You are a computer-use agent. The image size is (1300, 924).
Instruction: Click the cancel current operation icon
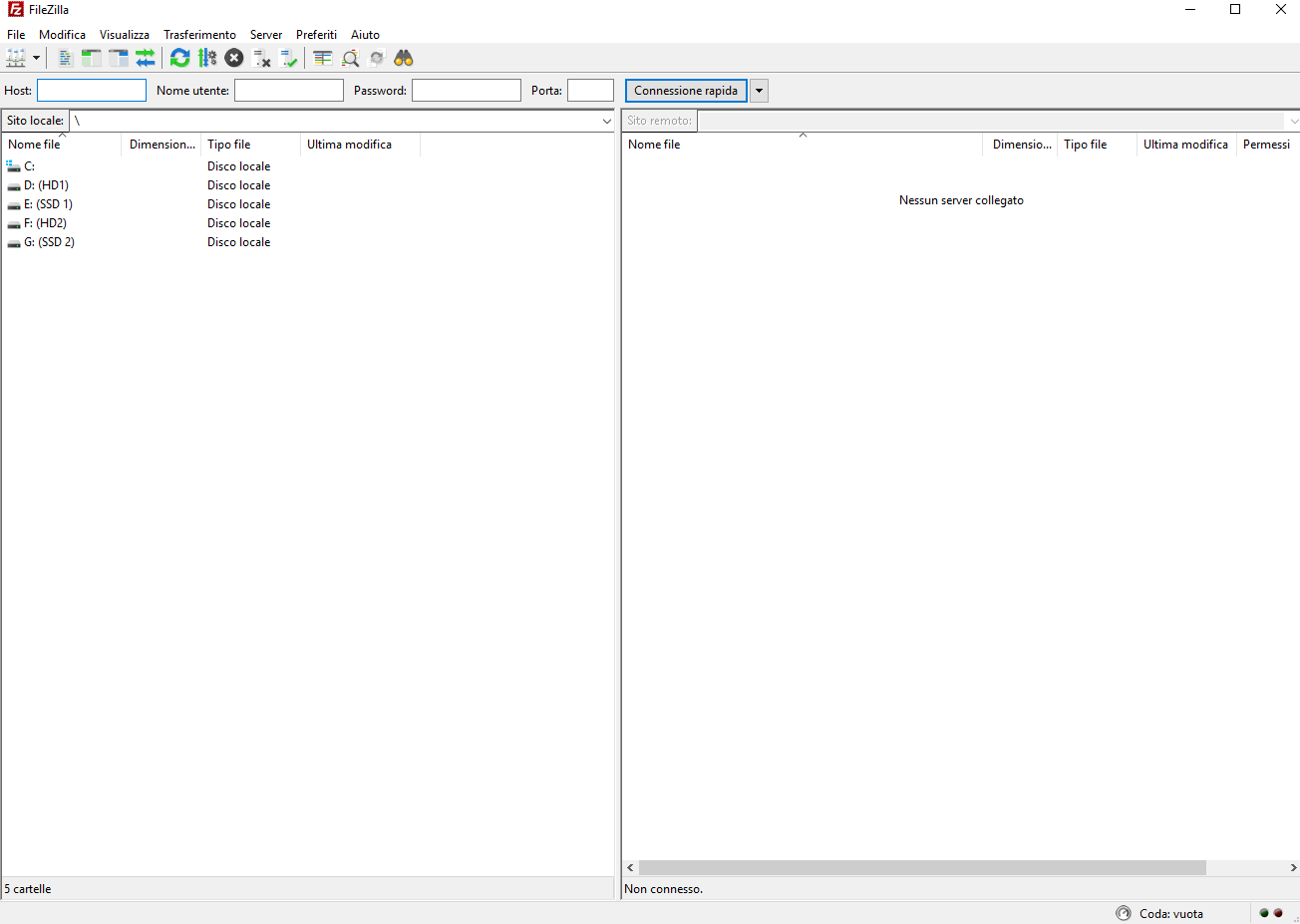pos(234,58)
